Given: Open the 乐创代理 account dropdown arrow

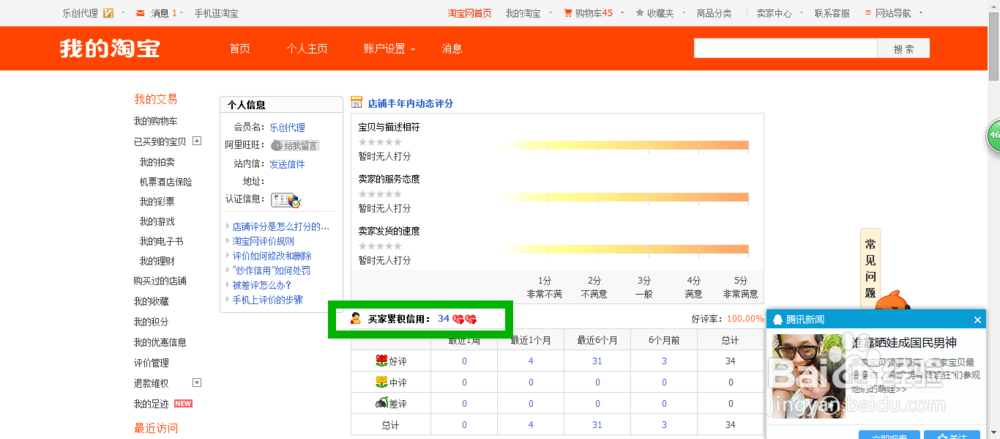Looking at the screenshot, I should (x=122, y=13).
